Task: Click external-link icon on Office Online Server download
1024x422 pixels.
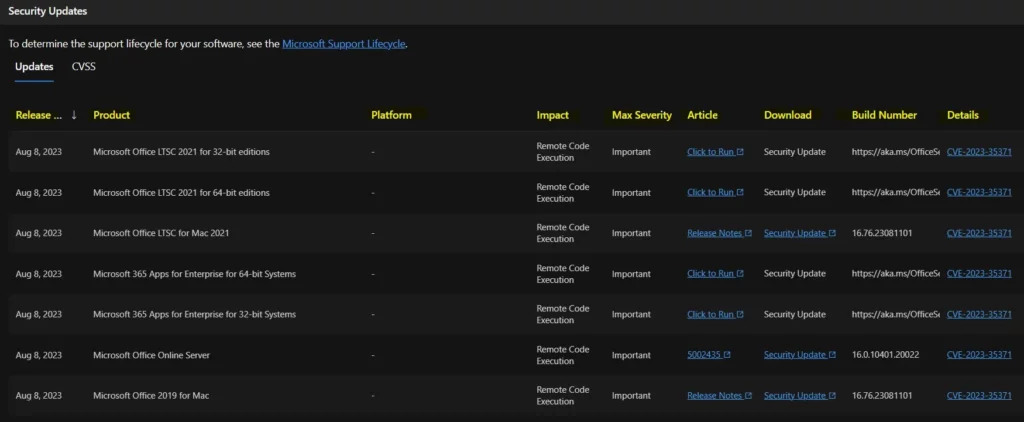Action: (832, 355)
